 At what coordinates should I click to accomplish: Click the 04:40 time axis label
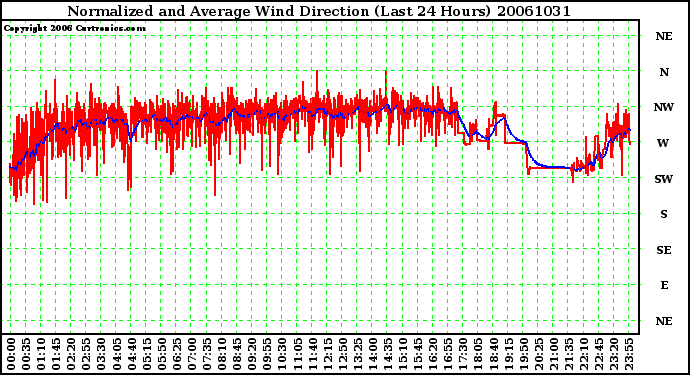tap(132, 354)
